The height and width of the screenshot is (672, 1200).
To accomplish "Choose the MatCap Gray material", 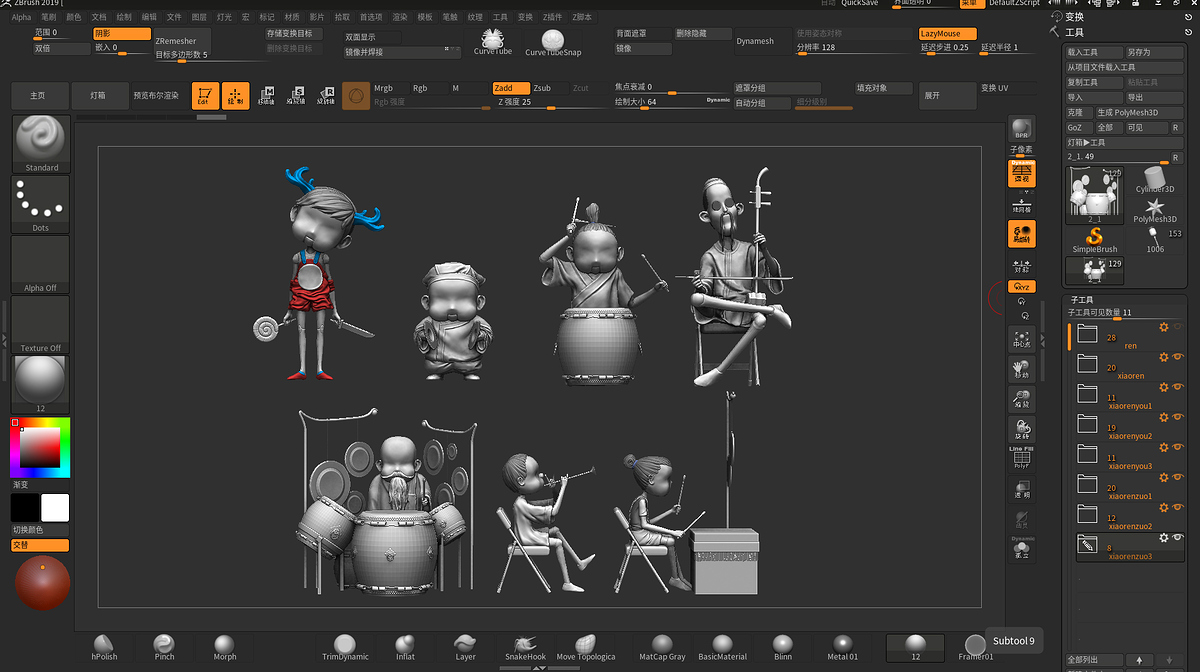I will click(x=662, y=648).
